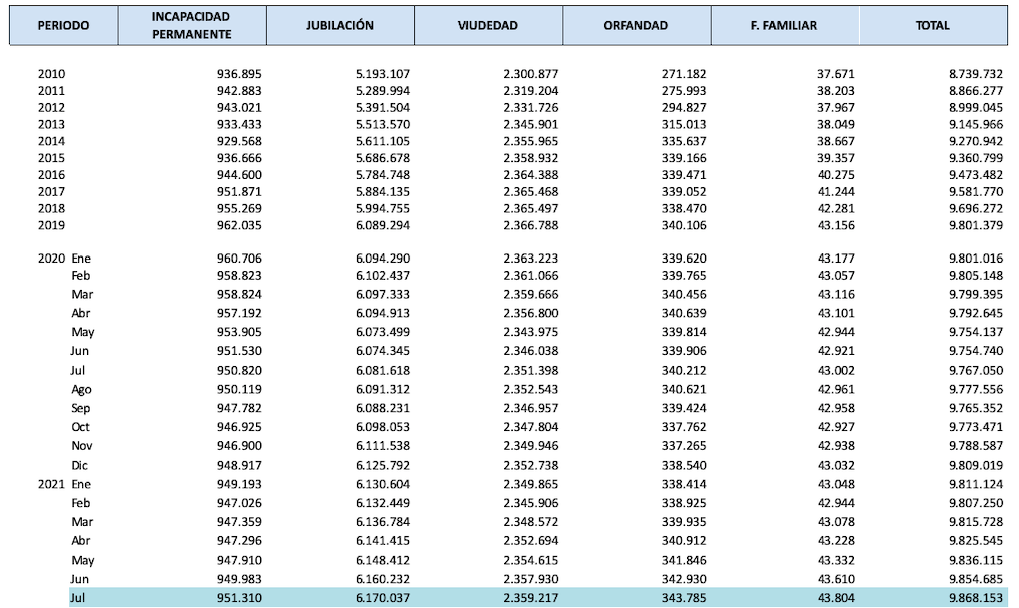The height and width of the screenshot is (608, 1019).
Task: Select the Dic month row label
Action: point(80,466)
